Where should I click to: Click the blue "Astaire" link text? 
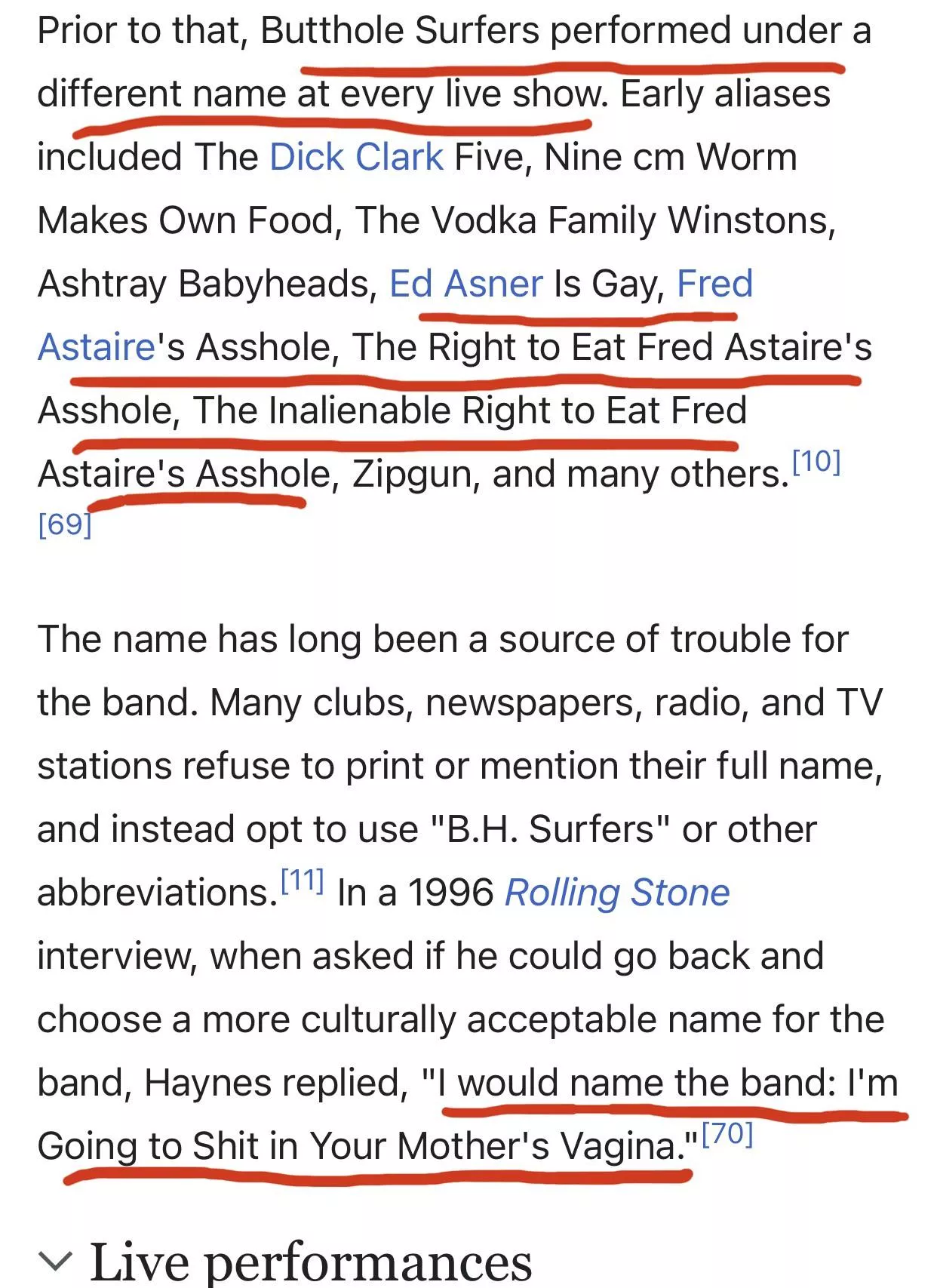[96, 347]
